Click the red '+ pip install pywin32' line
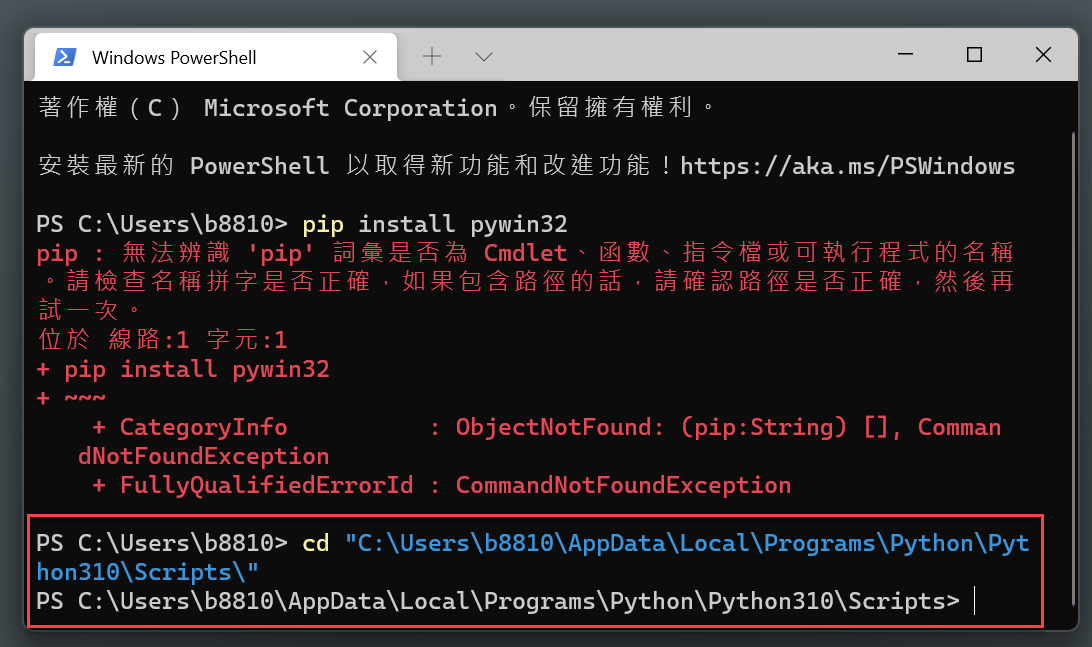This screenshot has height=647, width=1092. pyautogui.click(x=183, y=369)
